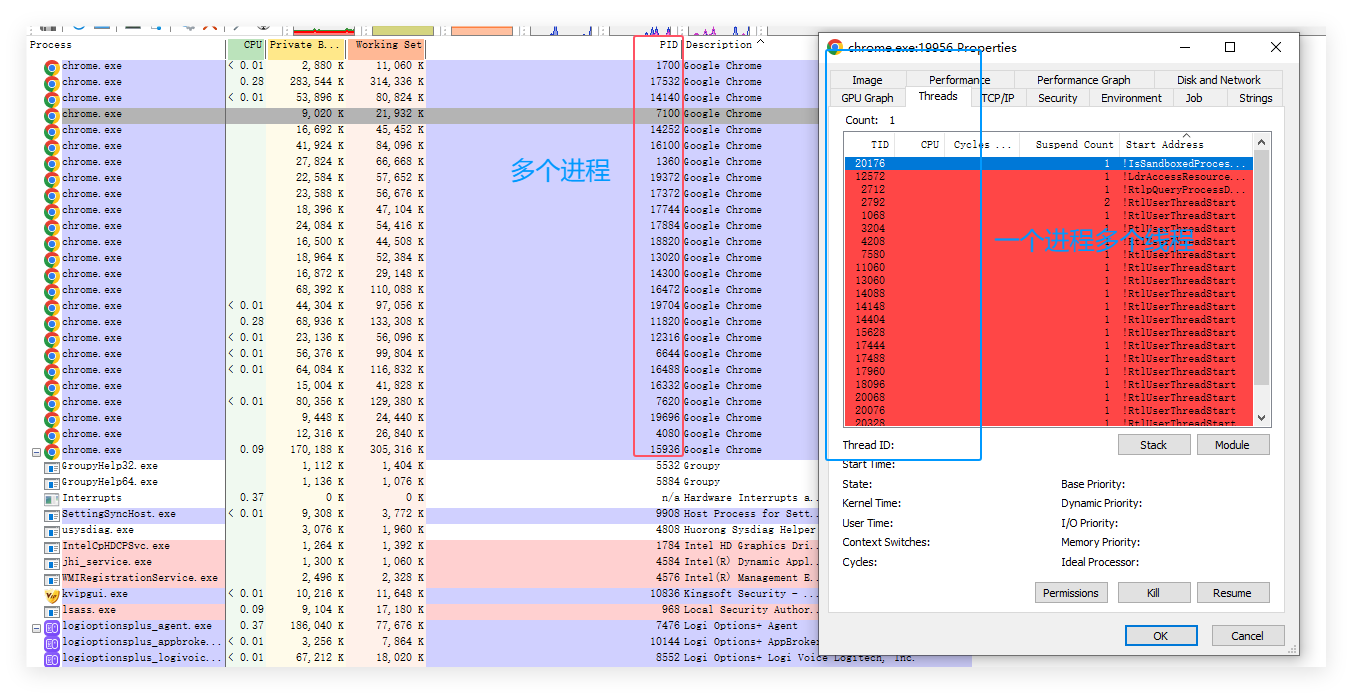
Task: Click the GroupyHelp32.exe process icon
Action: click(x=51, y=467)
